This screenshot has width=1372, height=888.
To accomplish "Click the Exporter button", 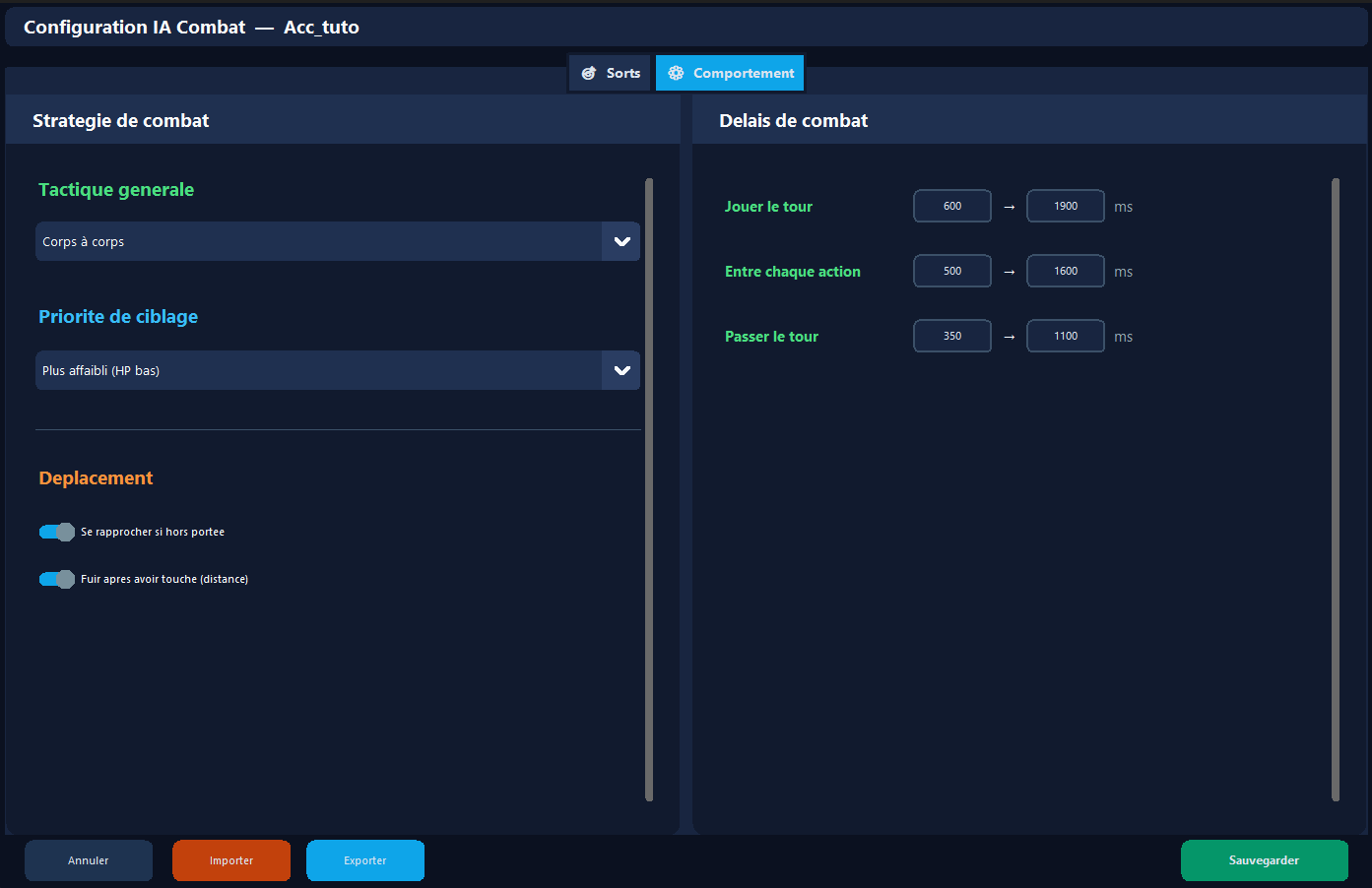I will pyautogui.click(x=364, y=859).
